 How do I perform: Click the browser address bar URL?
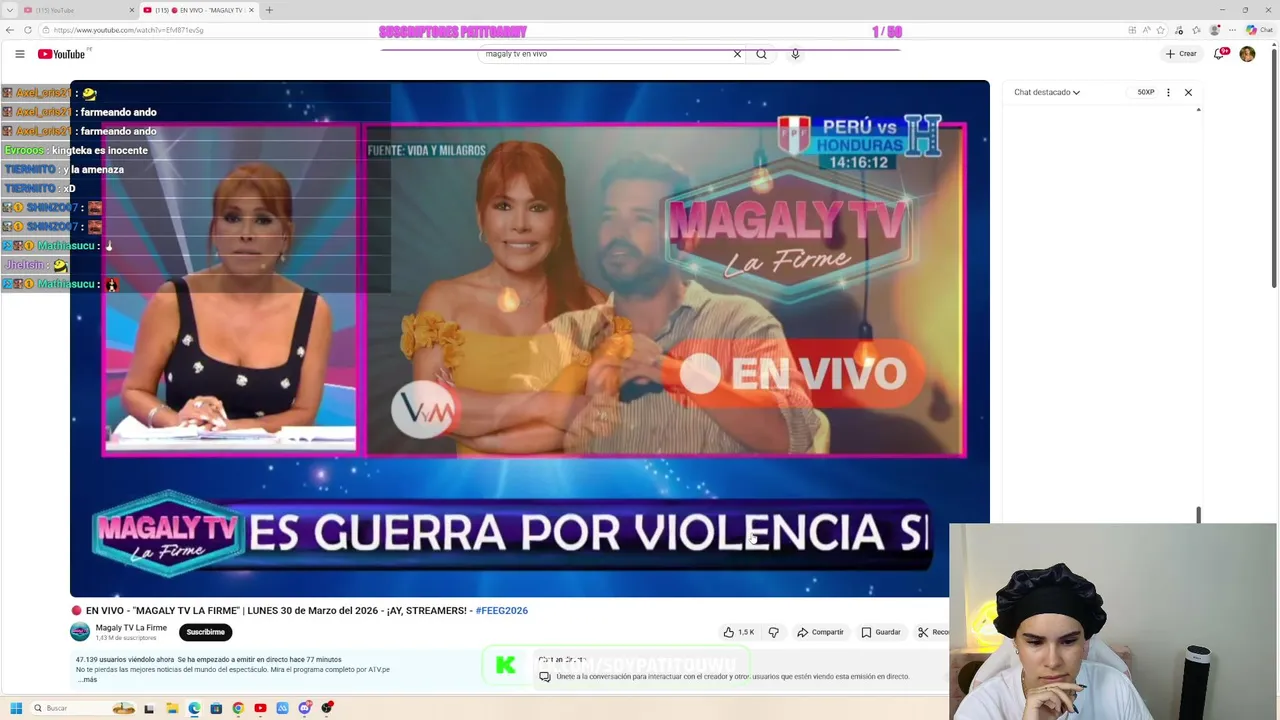128,30
